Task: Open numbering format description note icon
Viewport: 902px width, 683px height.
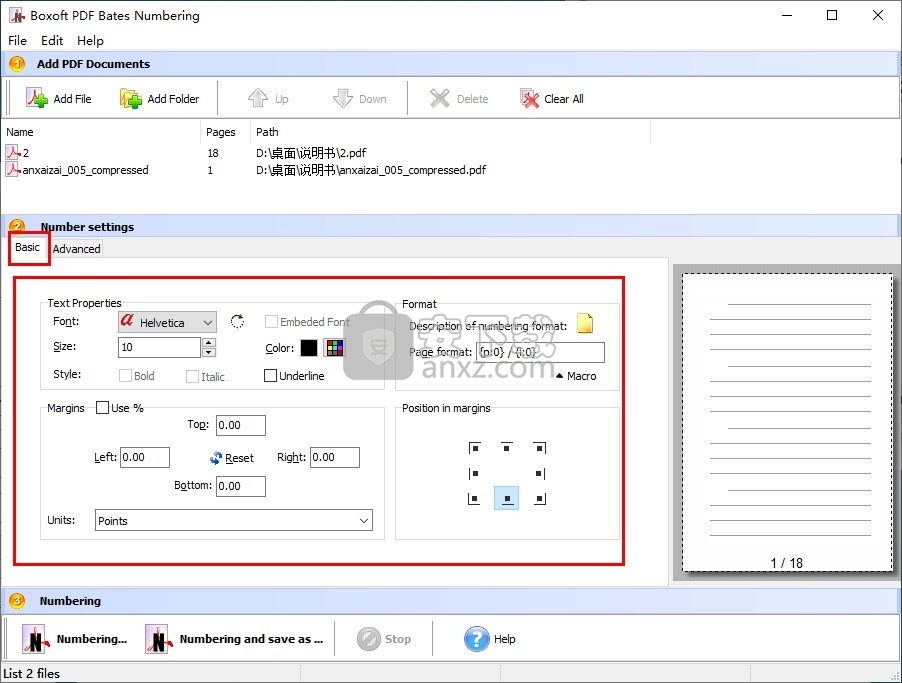Action: coord(584,323)
